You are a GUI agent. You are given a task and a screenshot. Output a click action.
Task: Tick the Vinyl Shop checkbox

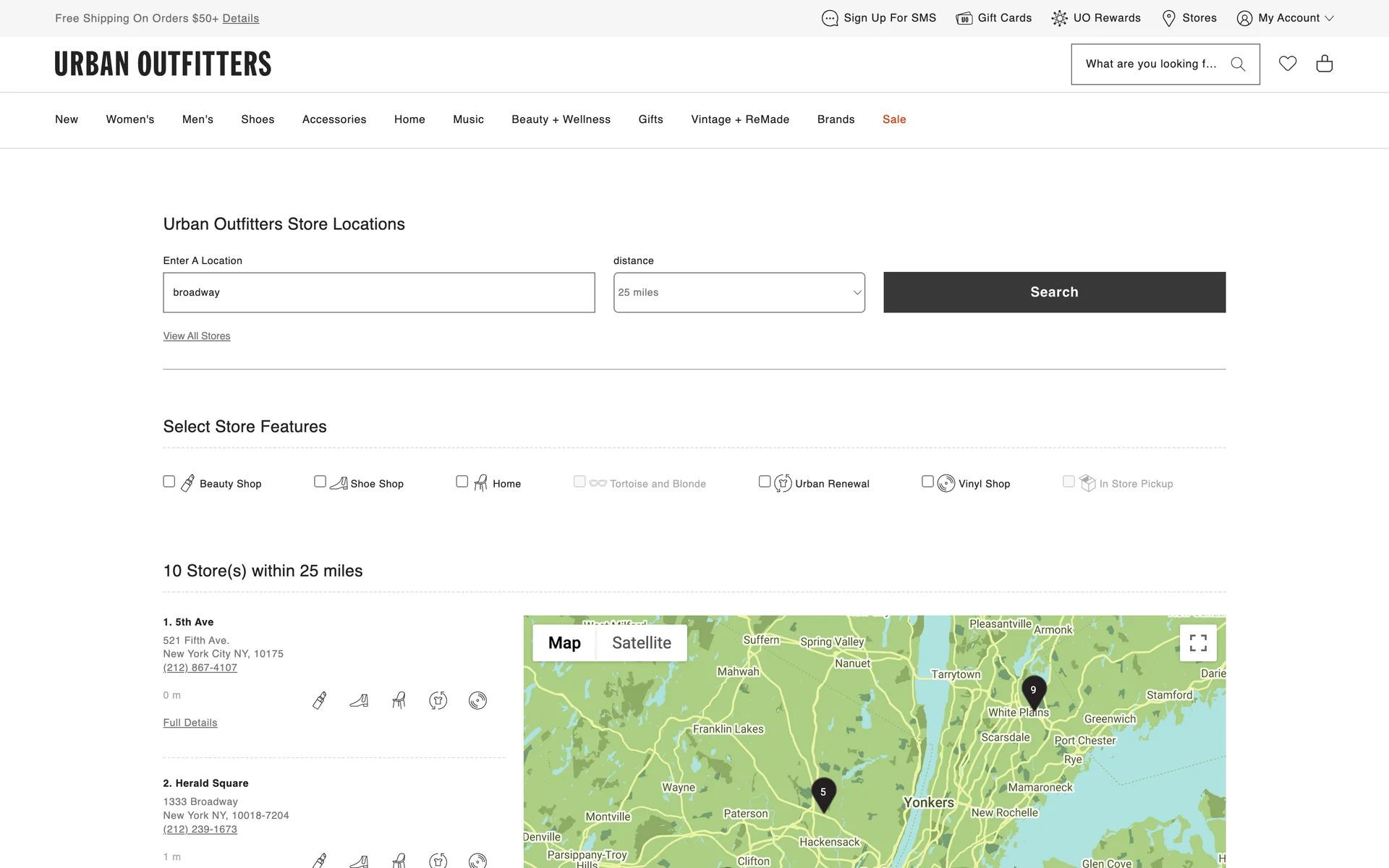click(927, 482)
